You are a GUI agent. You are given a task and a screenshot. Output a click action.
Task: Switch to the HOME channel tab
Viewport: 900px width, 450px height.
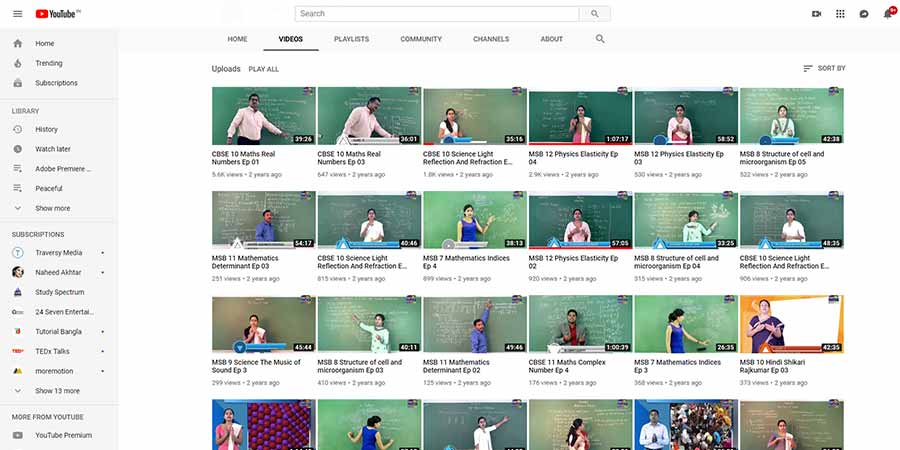(237, 39)
